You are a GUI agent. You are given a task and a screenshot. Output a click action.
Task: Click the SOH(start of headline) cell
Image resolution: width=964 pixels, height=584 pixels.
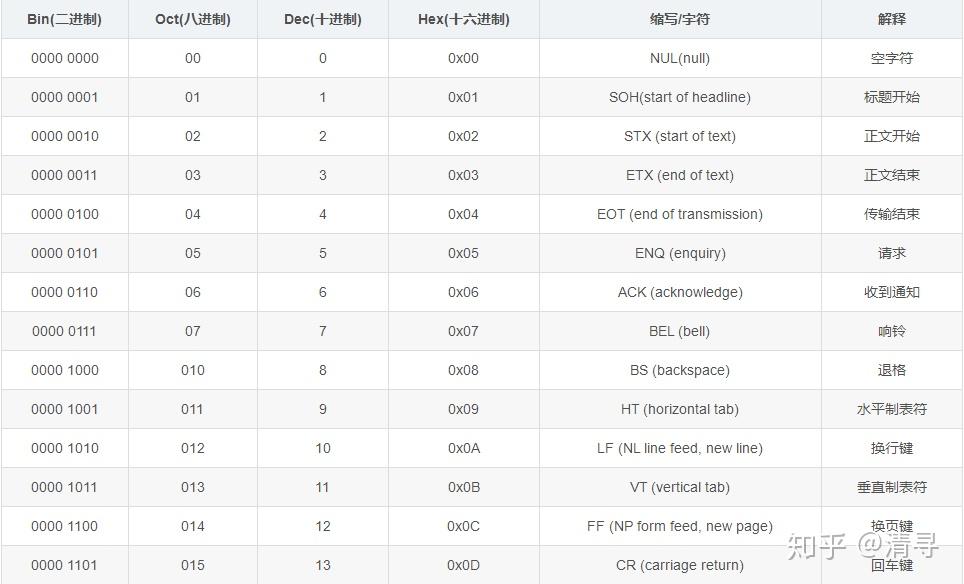[x=680, y=97]
